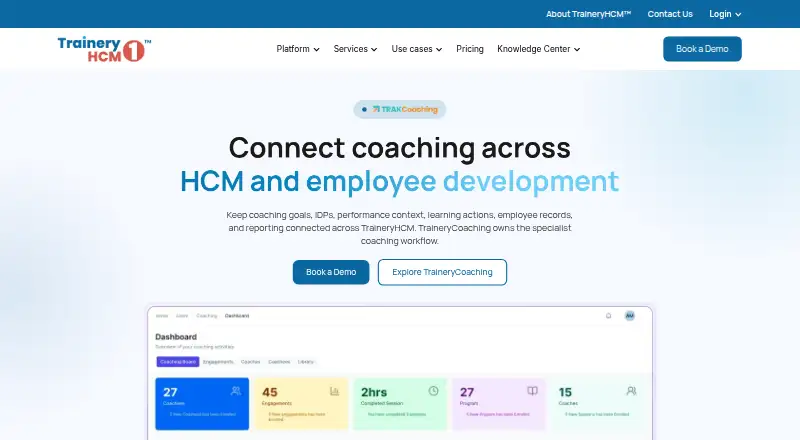
Task: Click the Explore TraineryCoaching button
Action: (442, 272)
